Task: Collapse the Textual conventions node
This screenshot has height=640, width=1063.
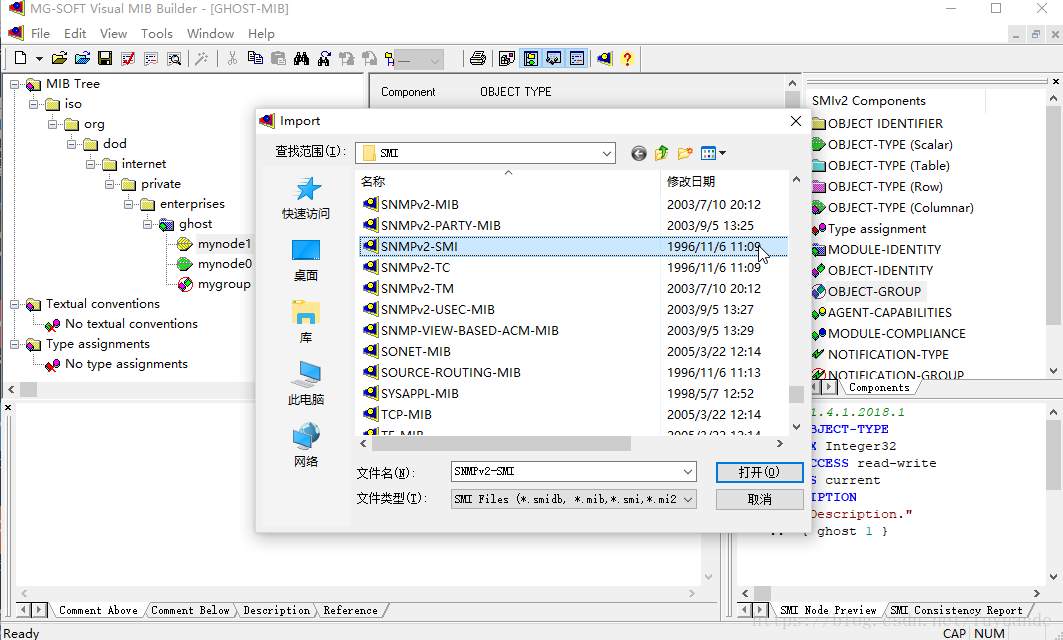Action: pos(14,304)
